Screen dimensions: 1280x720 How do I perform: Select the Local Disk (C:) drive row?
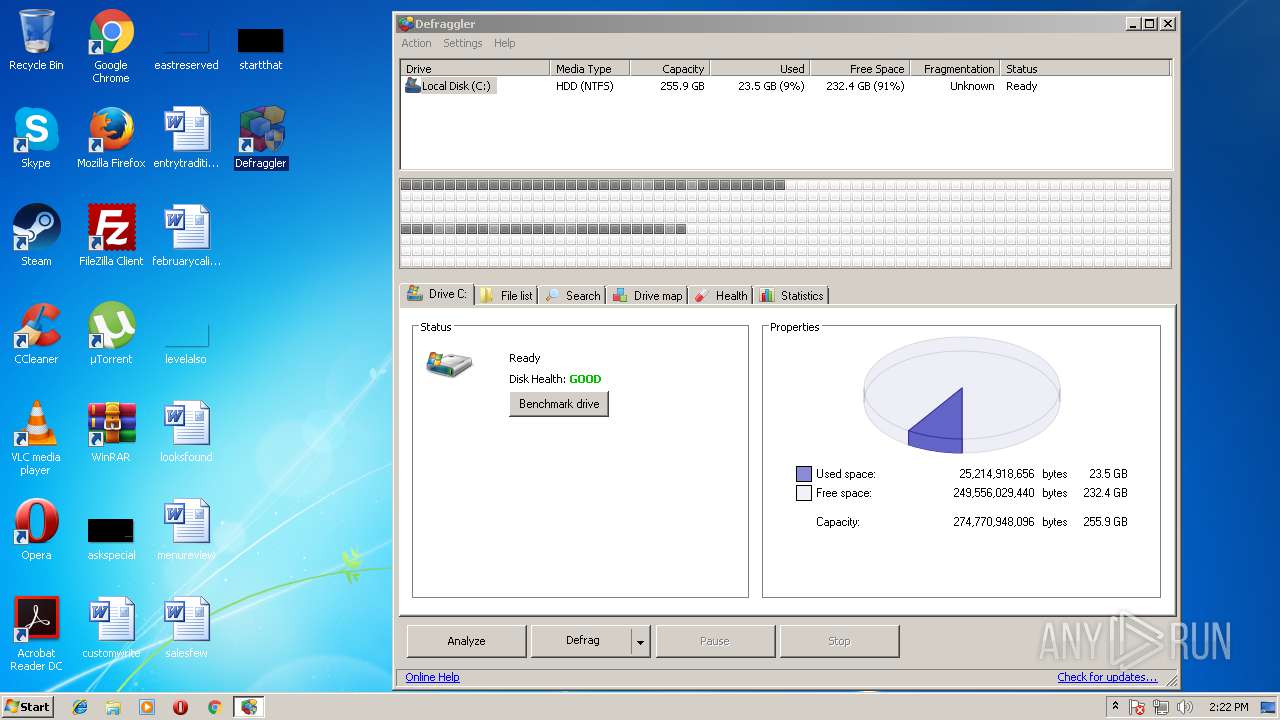(x=785, y=86)
